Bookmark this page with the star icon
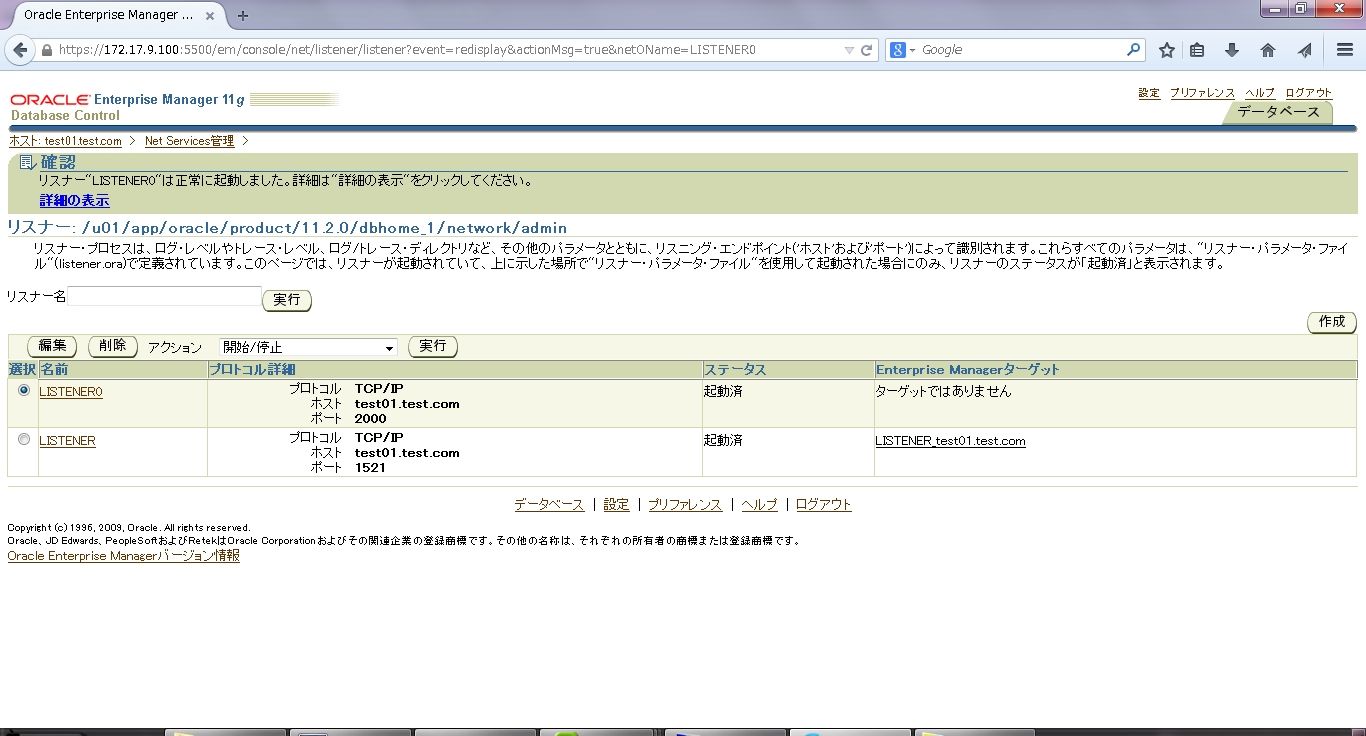 point(1167,50)
